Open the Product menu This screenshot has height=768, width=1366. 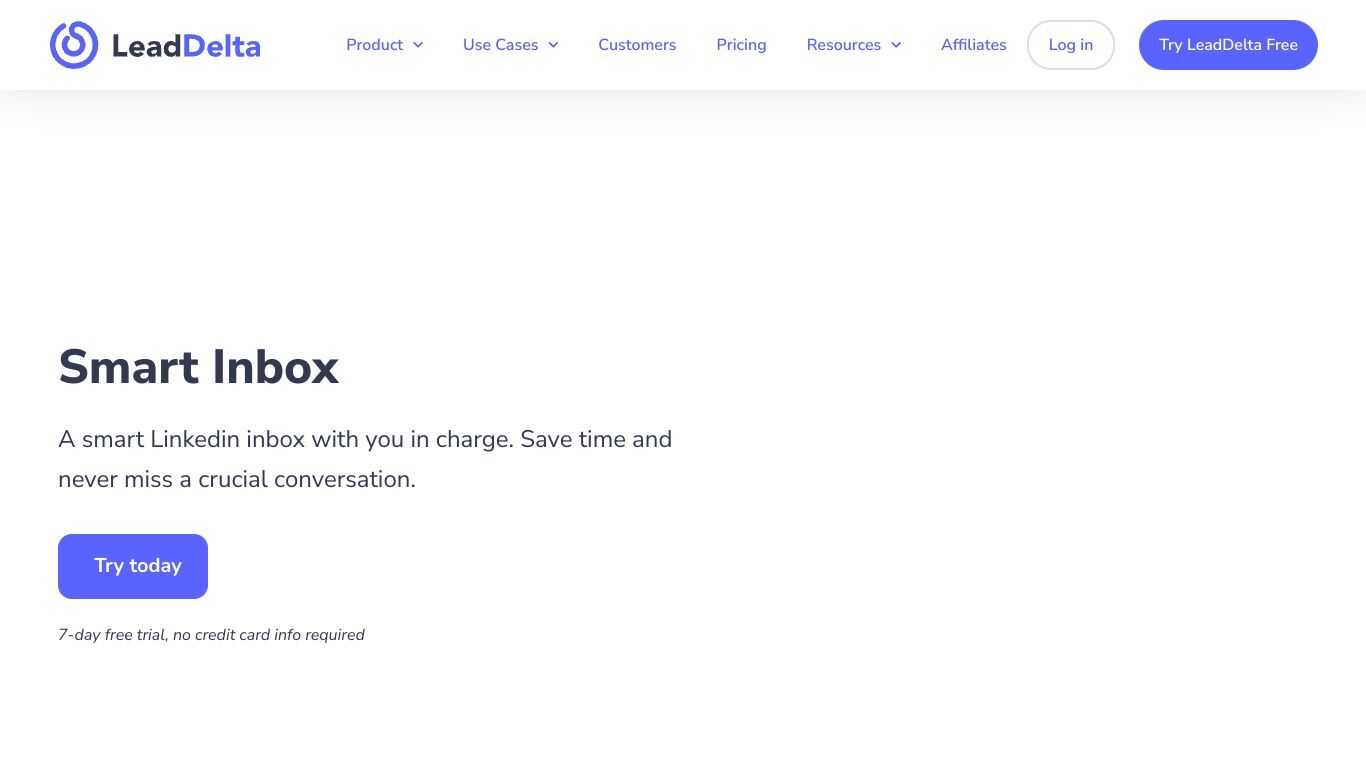pos(375,45)
